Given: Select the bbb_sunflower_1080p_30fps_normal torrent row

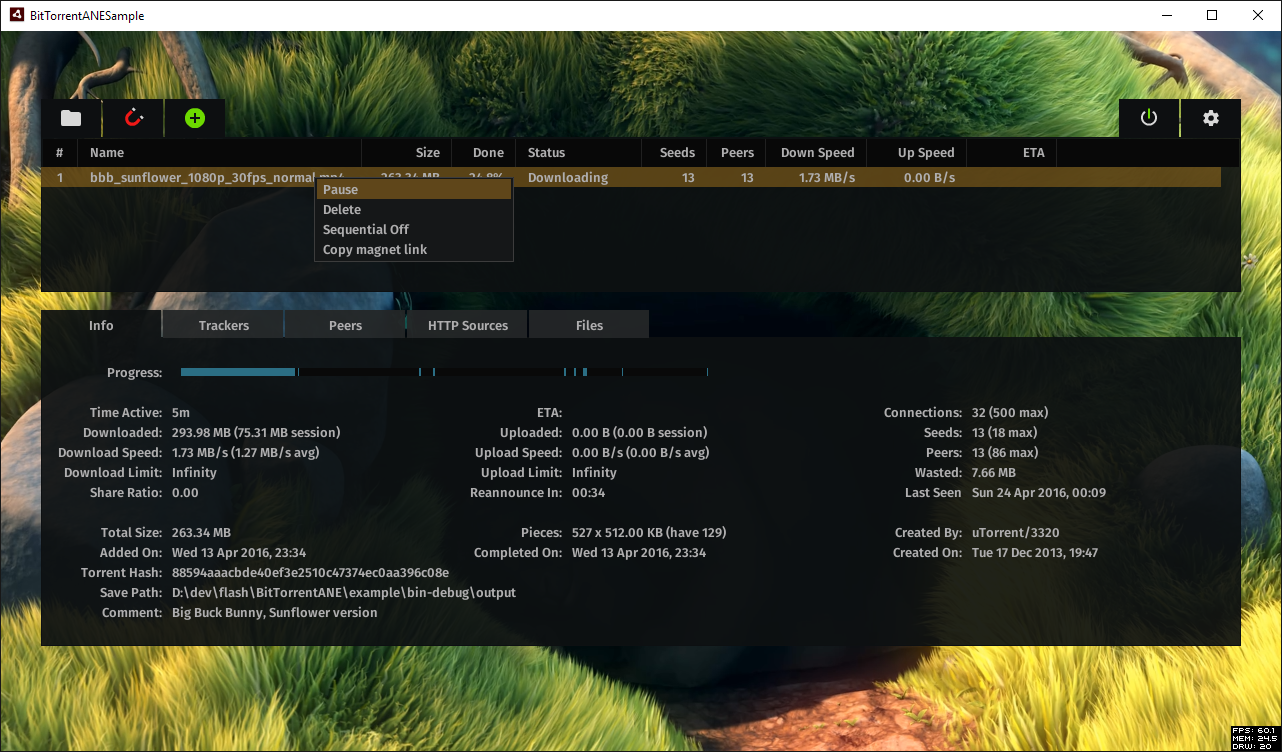Looking at the screenshot, I should click(631, 177).
